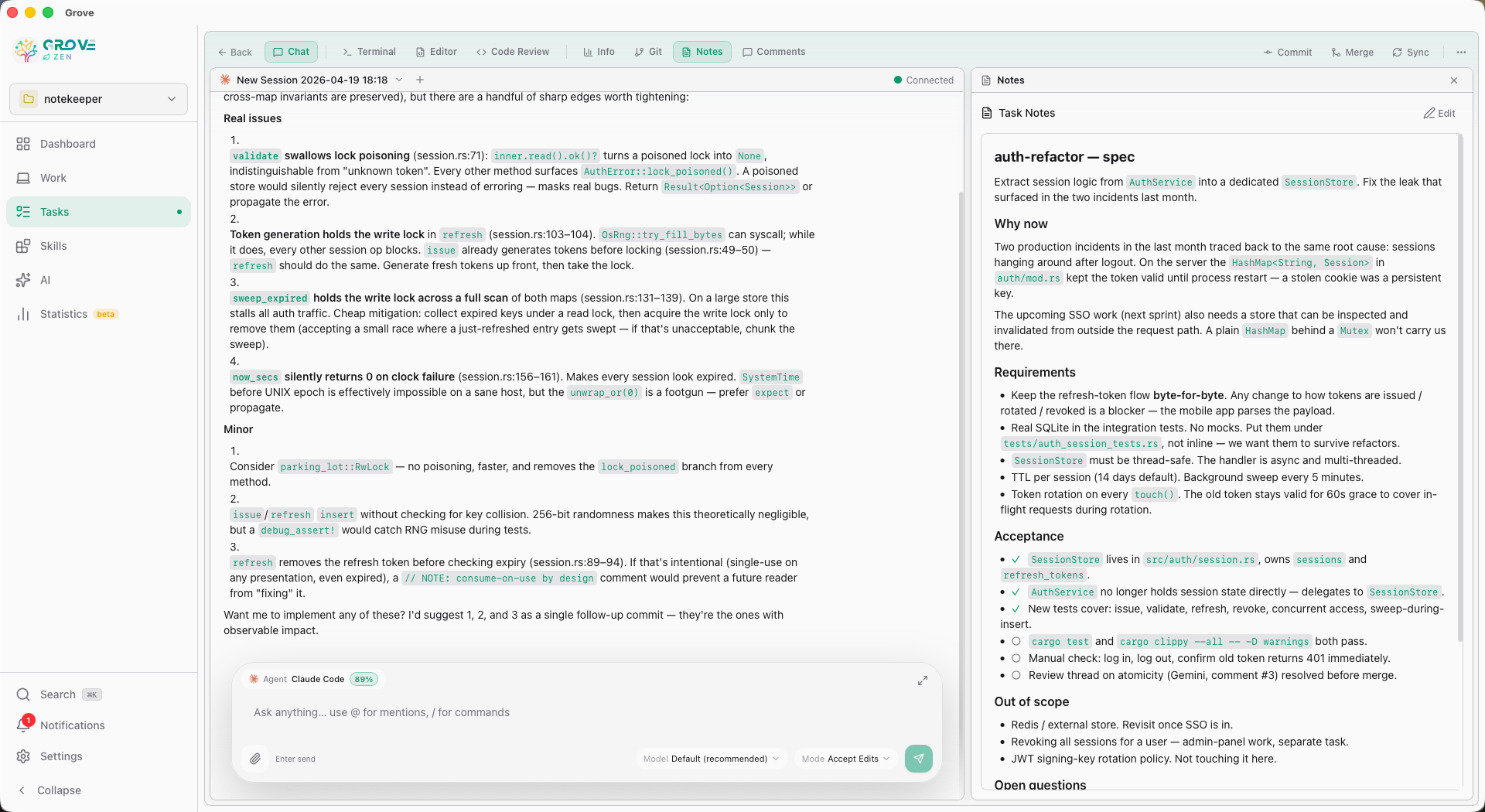
Task: Click the Notes panel header icon
Action: [986, 80]
